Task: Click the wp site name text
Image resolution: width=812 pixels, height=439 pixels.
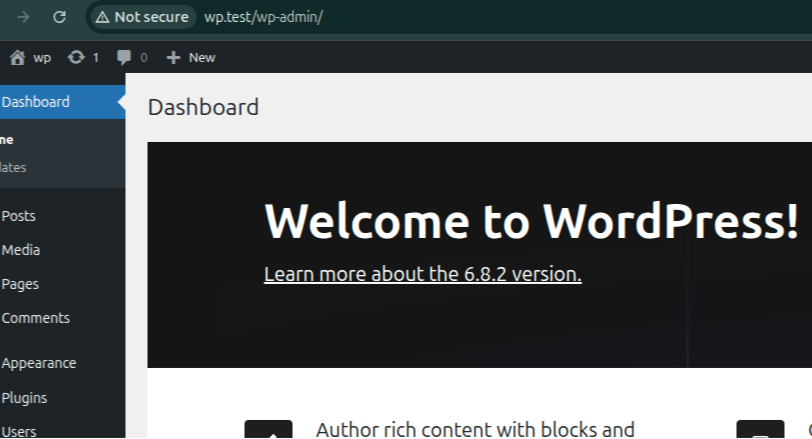Action: tap(42, 58)
